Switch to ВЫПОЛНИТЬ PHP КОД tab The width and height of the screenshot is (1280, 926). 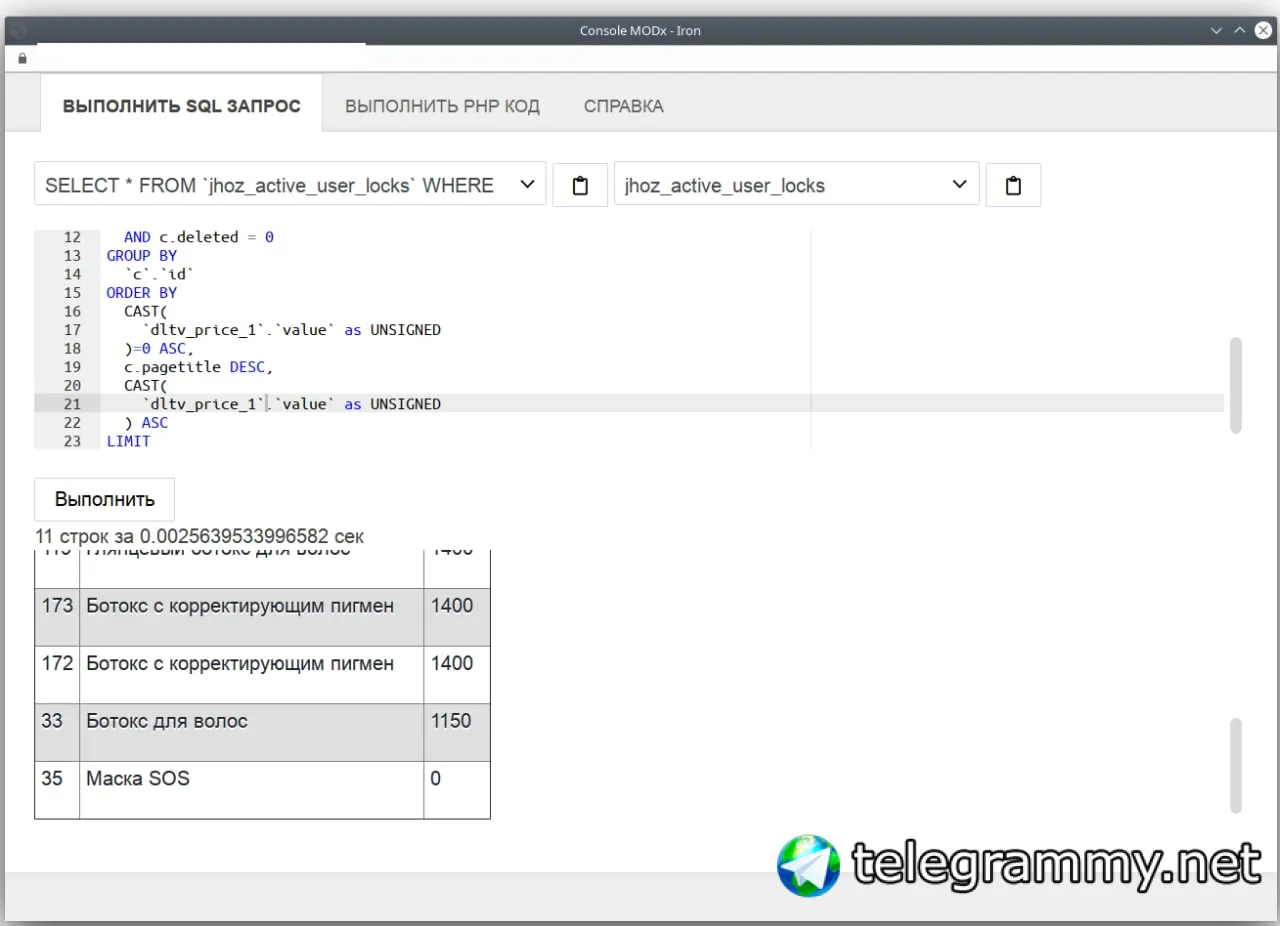point(442,106)
